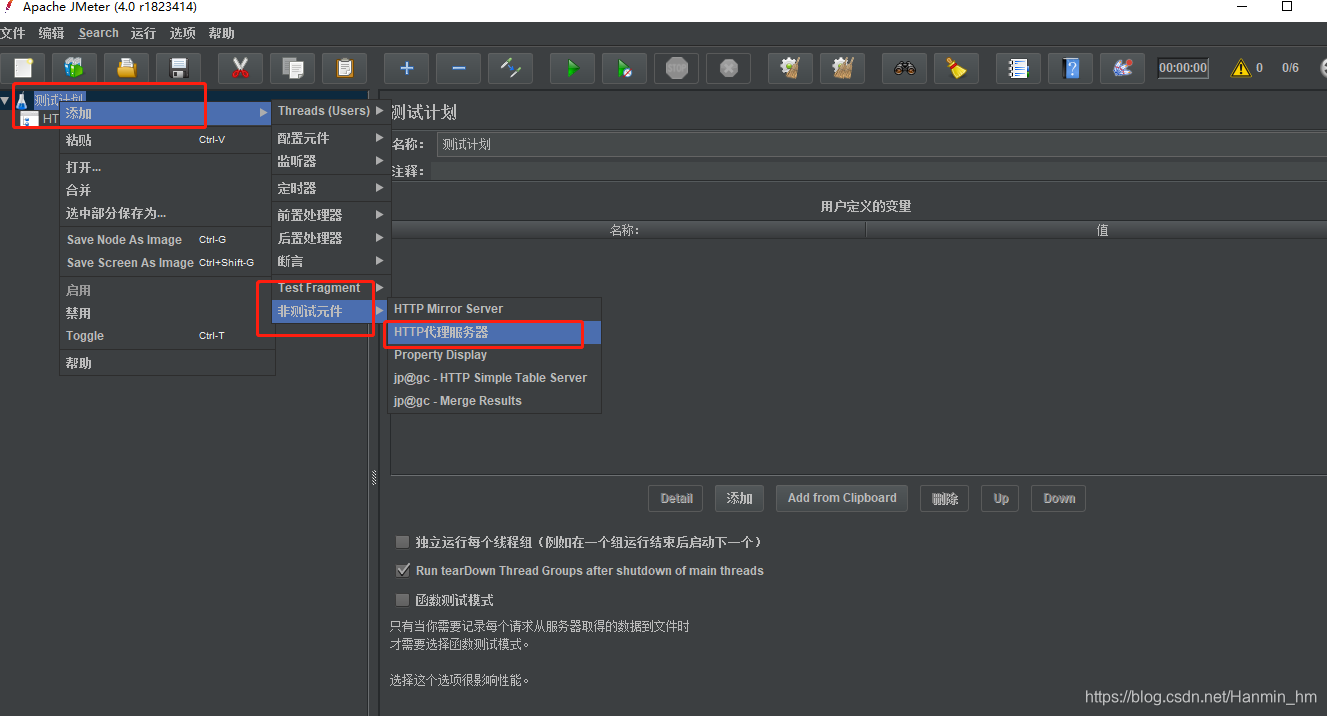This screenshot has width=1327, height=716.
Task: Click the Paste clipboard icon
Action: coord(344,69)
